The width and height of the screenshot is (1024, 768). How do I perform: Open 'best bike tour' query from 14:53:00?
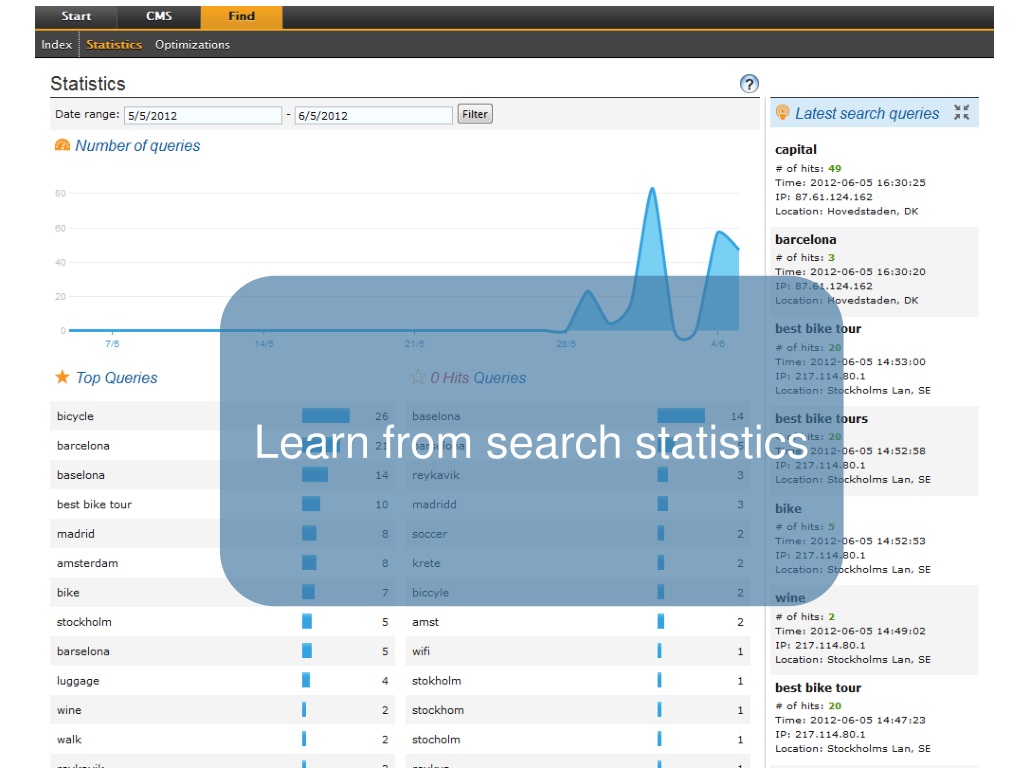point(818,328)
